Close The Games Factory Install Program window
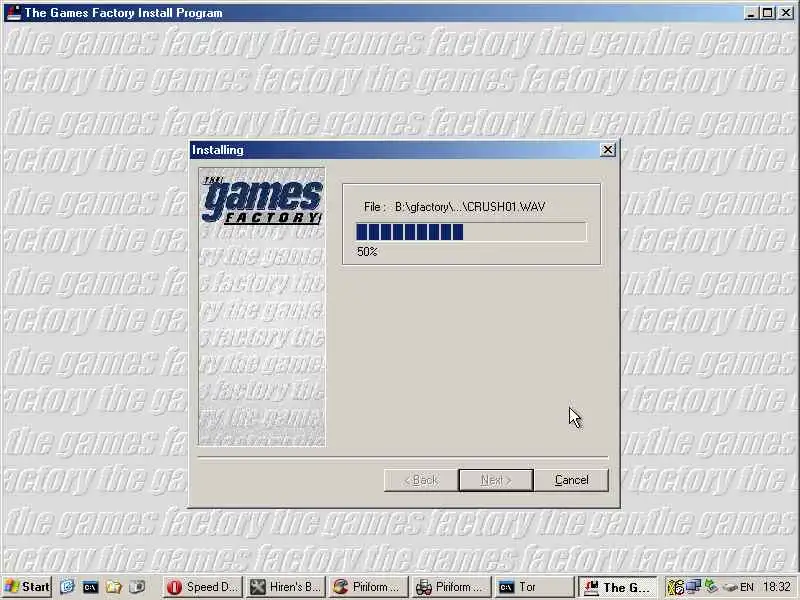The height and width of the screenshot is (600, 800). 786,13
